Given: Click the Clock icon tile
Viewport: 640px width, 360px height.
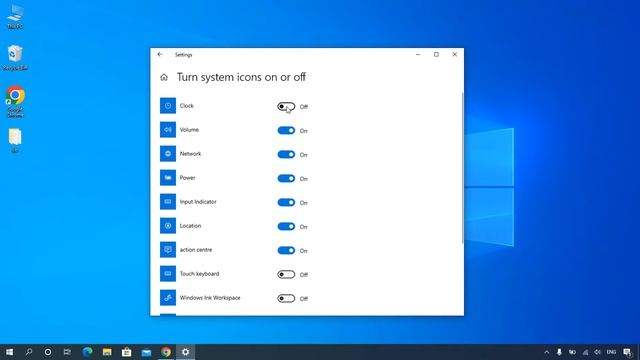Looking at the screenshot, I should coord(168,106).
